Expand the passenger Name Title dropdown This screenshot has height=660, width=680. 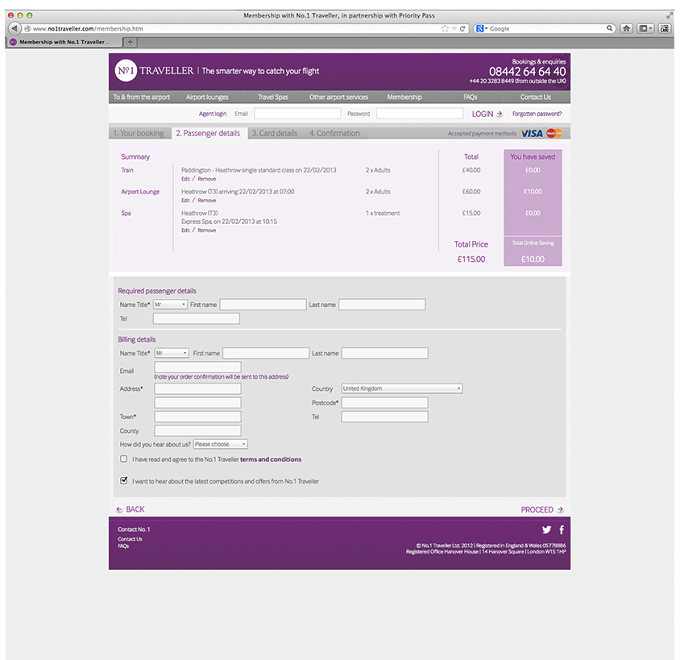(x=170, y=304)
